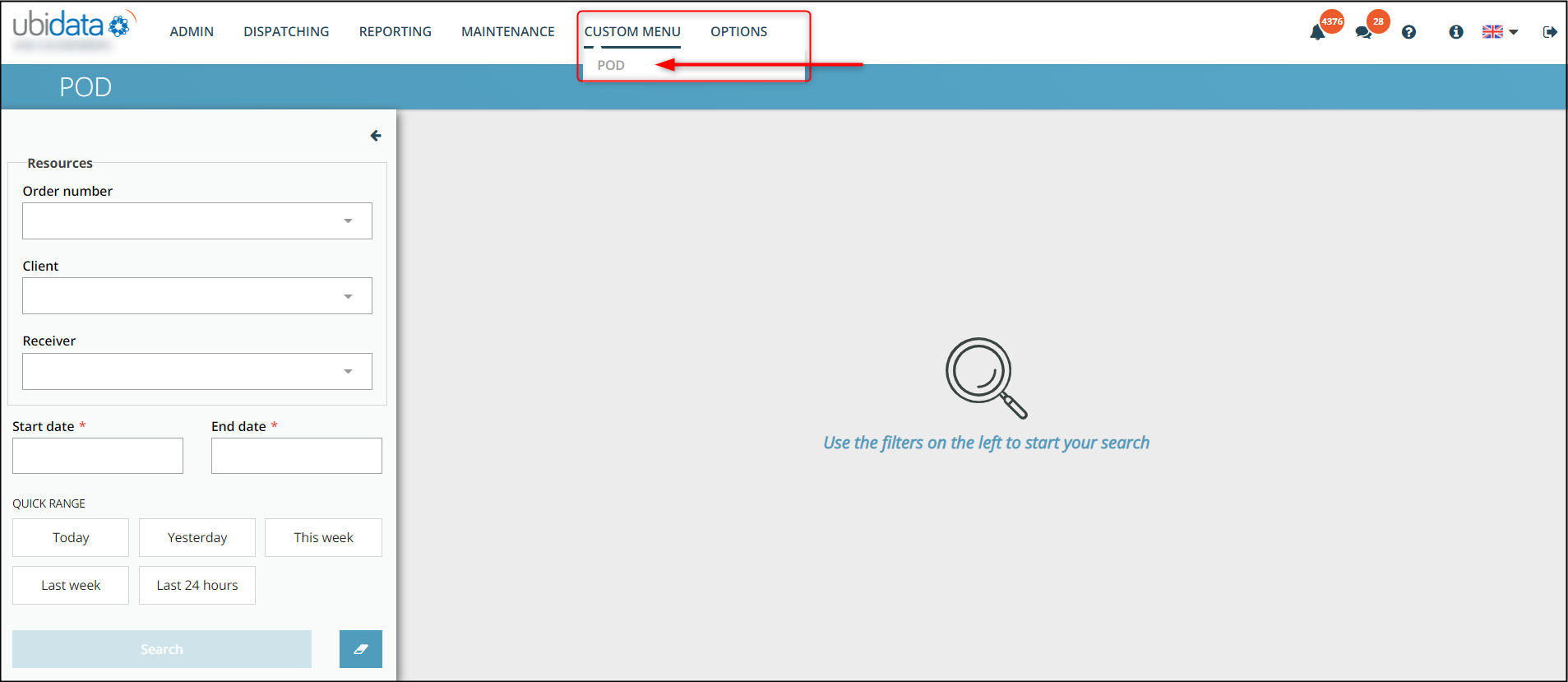Screen dimensions: 1568x682
Task: Click the ubidata logo
Action: (x=71, y=26)
